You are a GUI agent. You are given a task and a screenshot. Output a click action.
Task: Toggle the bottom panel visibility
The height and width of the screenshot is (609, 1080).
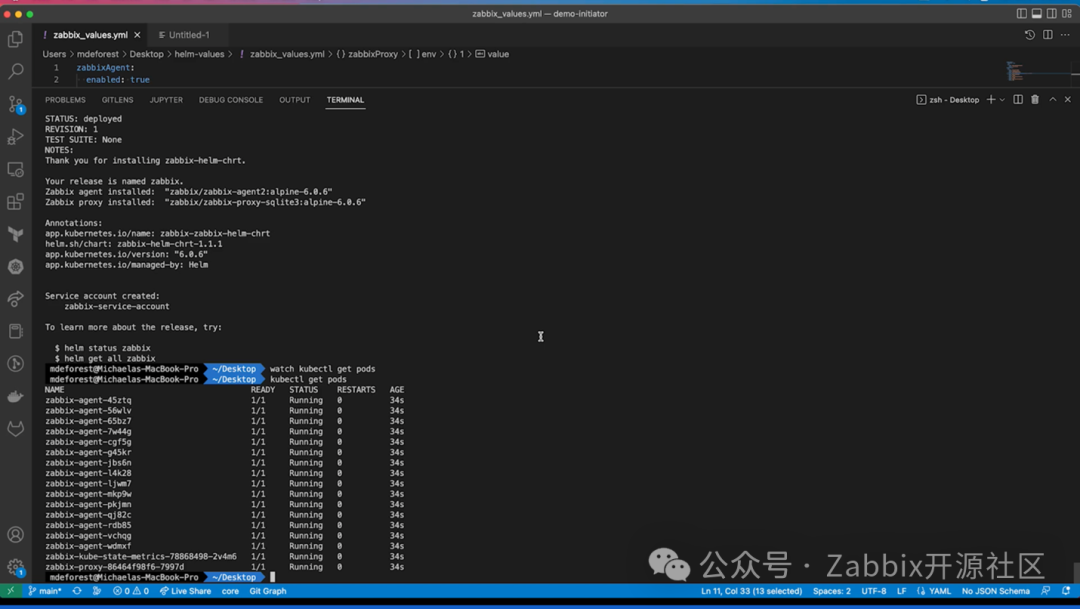click(1037, 14)
